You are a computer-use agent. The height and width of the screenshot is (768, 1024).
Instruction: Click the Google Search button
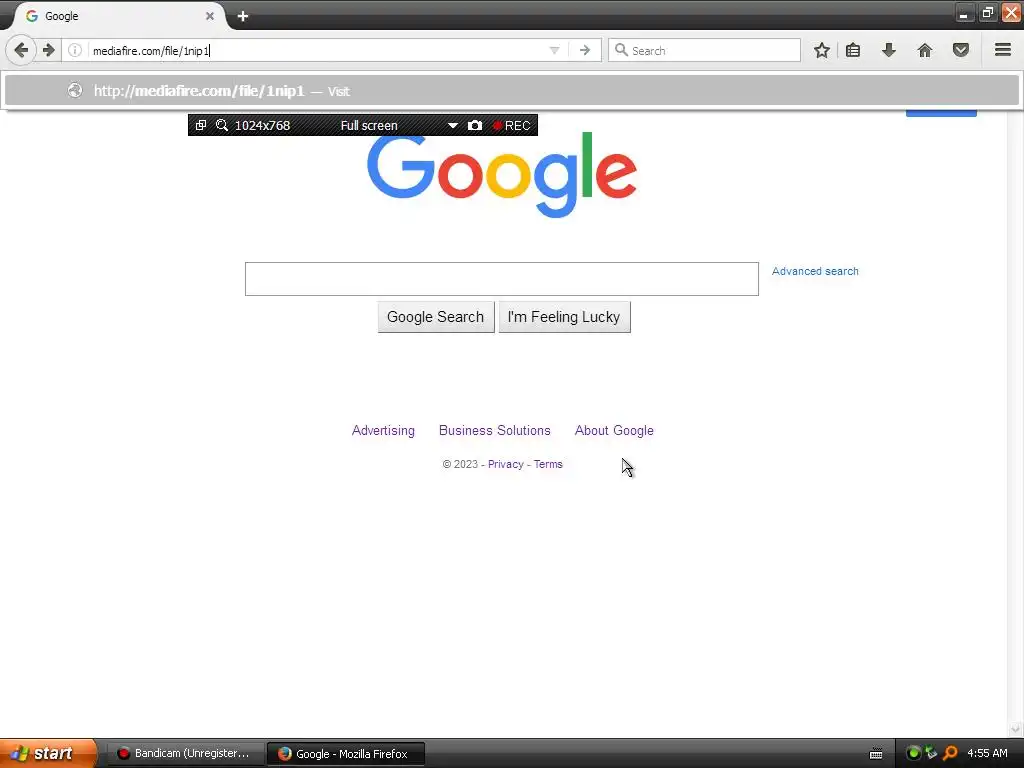click(x=436, y=317)
